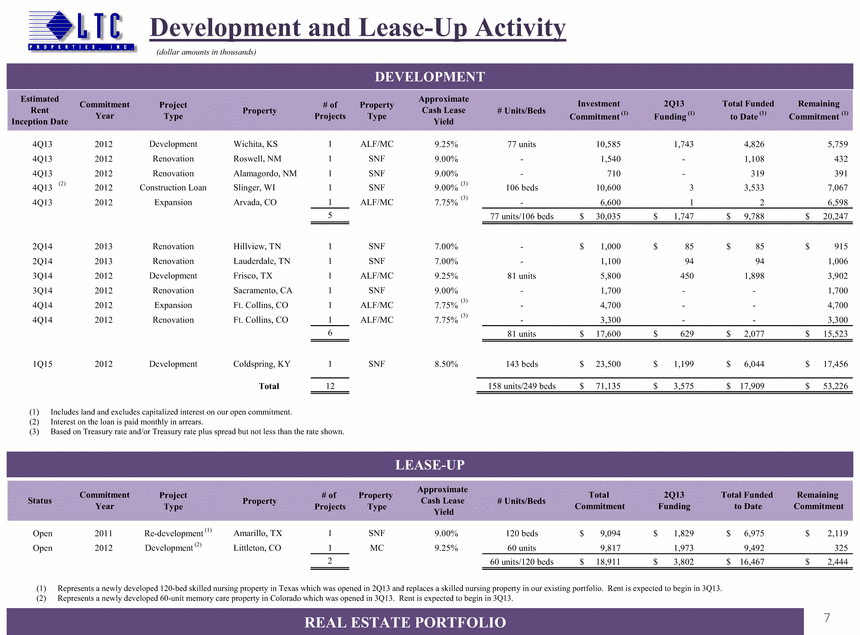
Task: Select the 'Frisco, TX' property cell
Action: 253,276
